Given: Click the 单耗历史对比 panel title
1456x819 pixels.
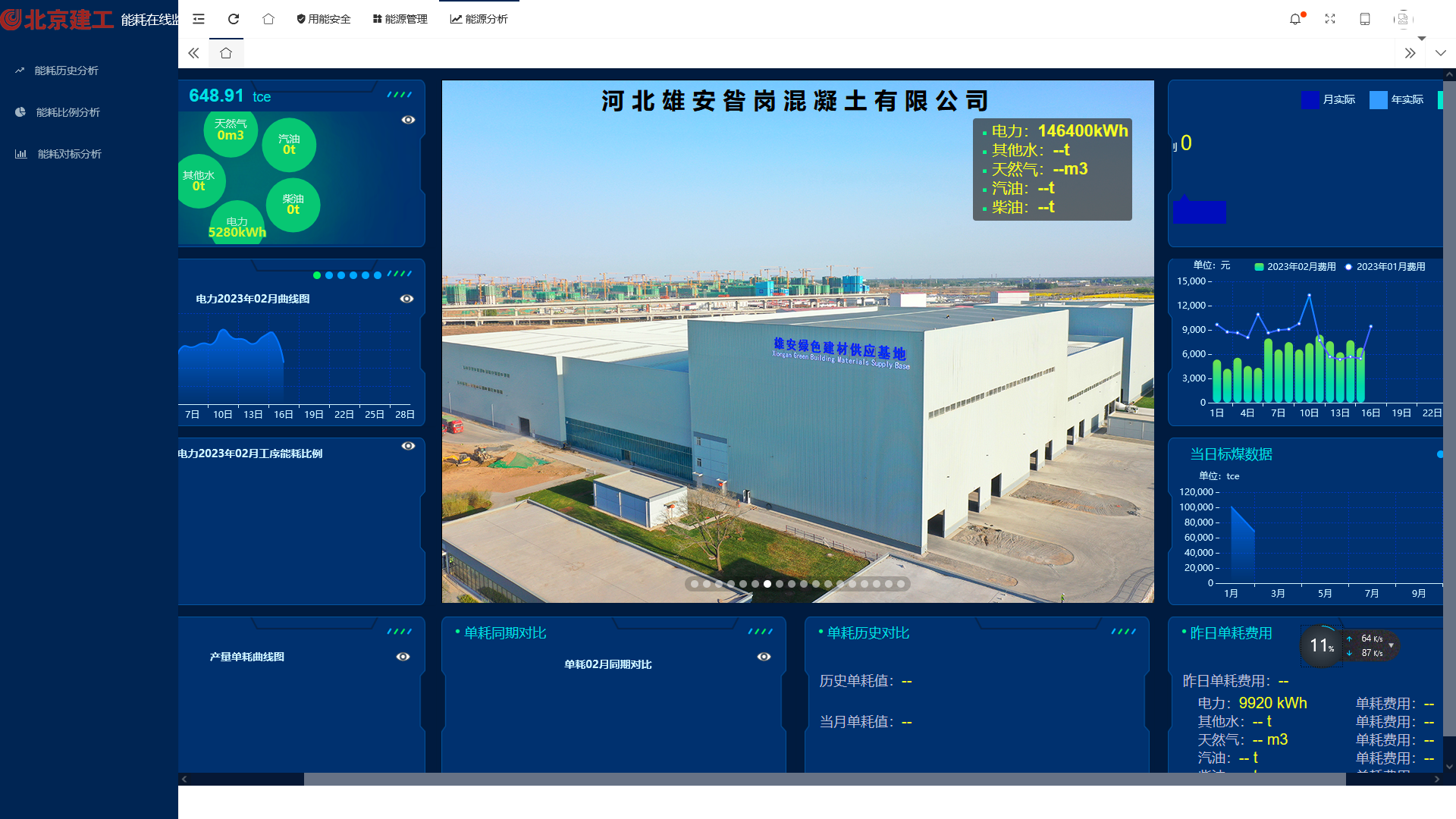Looking at the screenshot, I should 868,633.
